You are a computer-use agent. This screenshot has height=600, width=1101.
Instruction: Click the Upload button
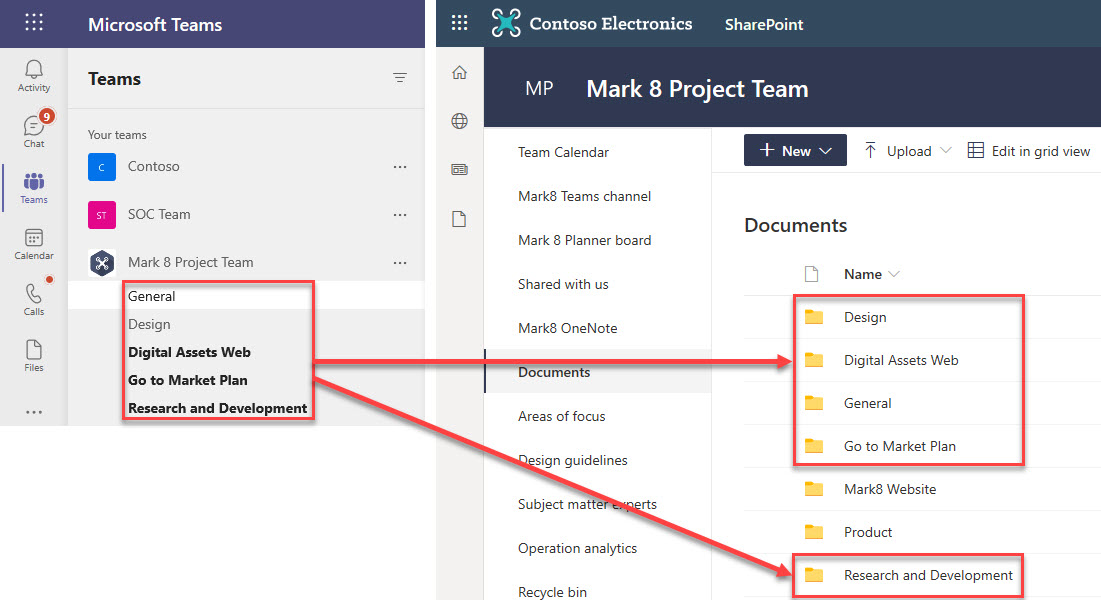[899, 150]
